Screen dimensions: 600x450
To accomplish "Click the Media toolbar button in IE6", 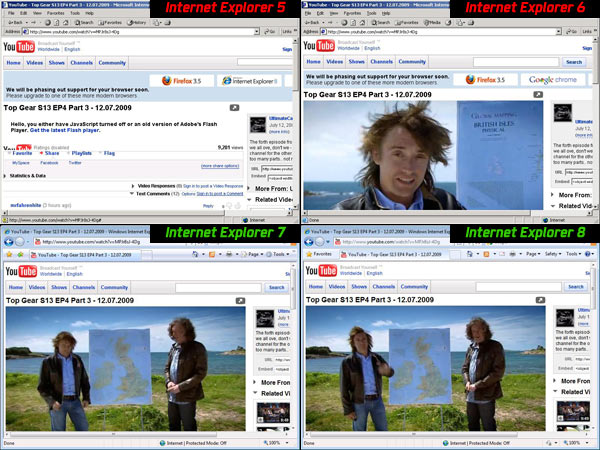I will pyautogui.click(x=434, y=21).
